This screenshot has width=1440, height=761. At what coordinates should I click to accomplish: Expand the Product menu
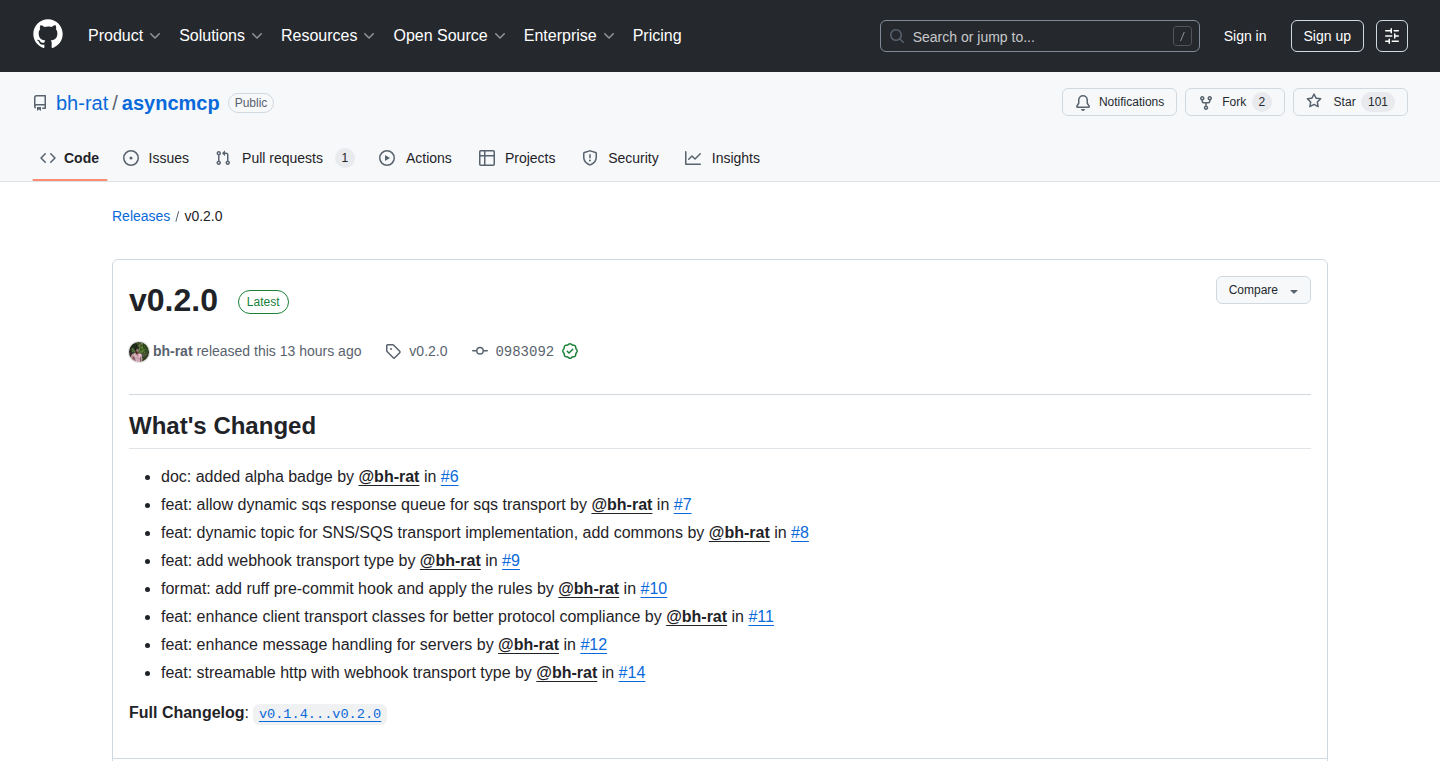tap(124, 35)
